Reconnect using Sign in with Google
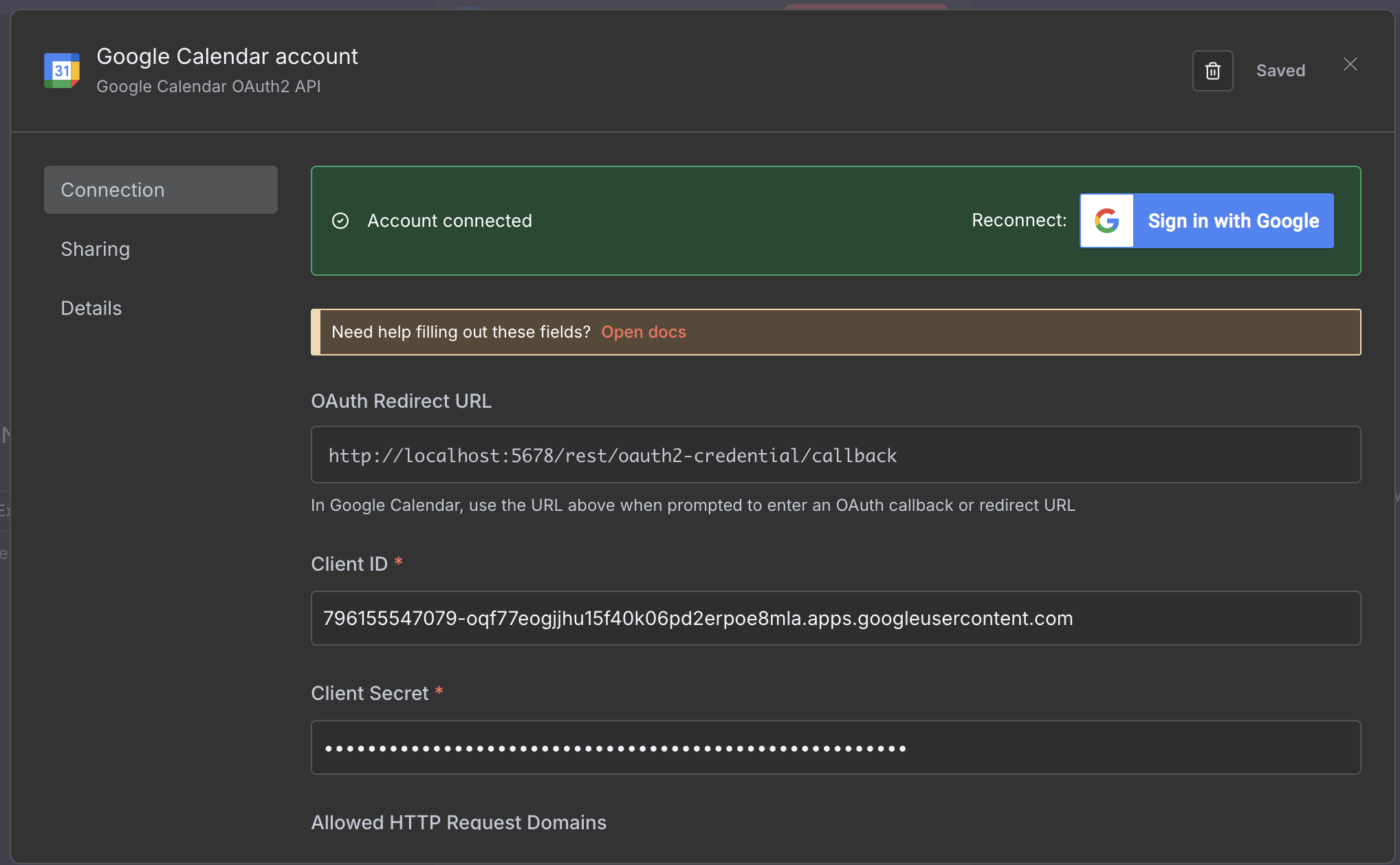 [1232, 221]
